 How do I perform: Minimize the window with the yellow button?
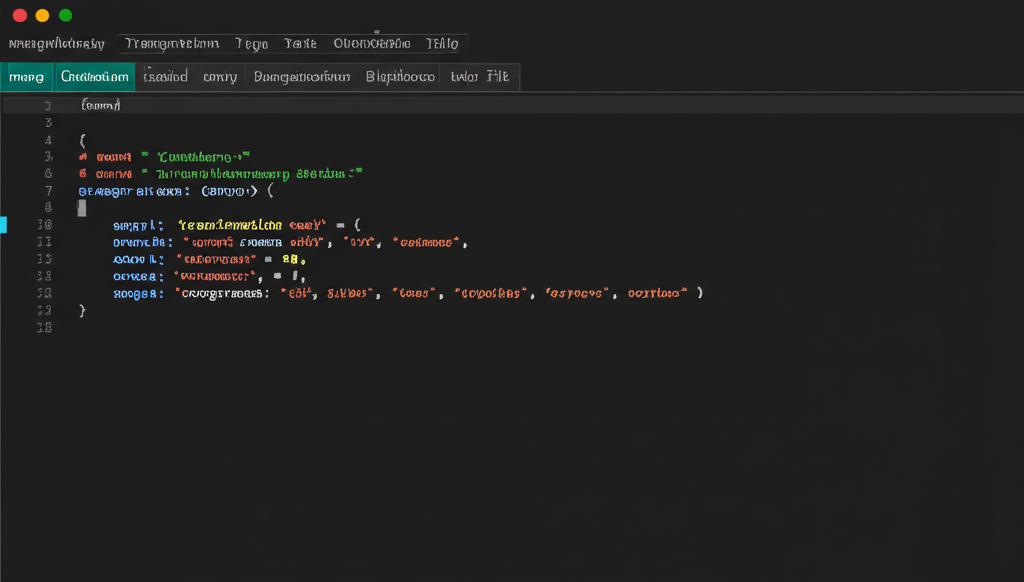(42, 15)
